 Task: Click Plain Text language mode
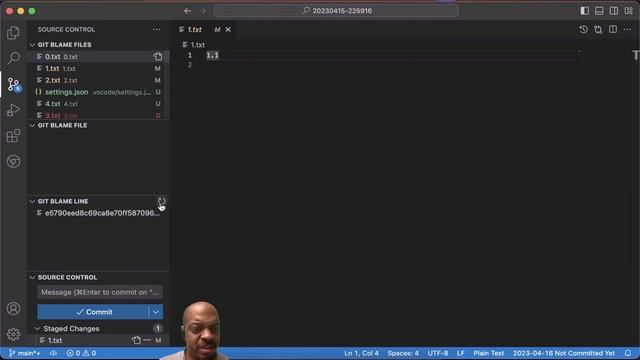[489, 353]
